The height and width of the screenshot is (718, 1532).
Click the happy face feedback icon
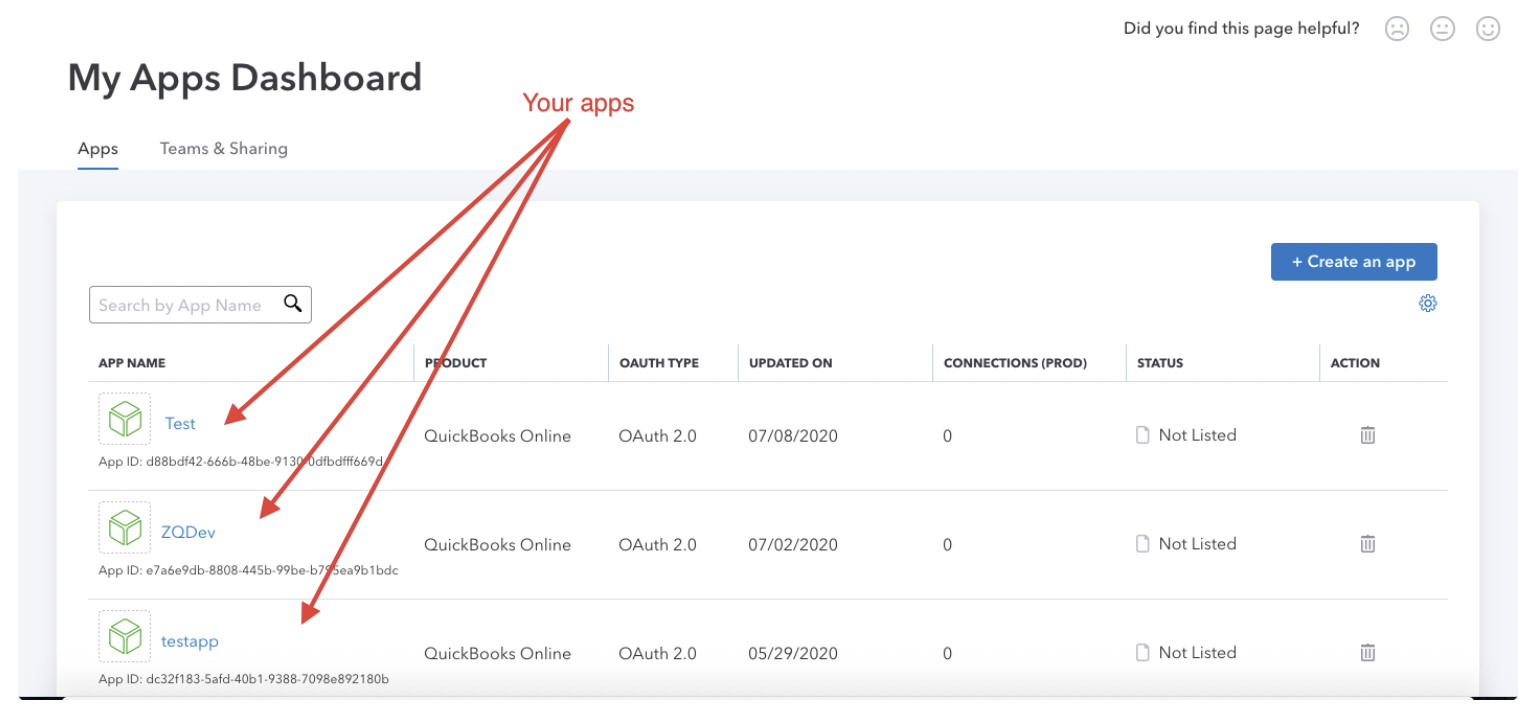(1488, 29)
